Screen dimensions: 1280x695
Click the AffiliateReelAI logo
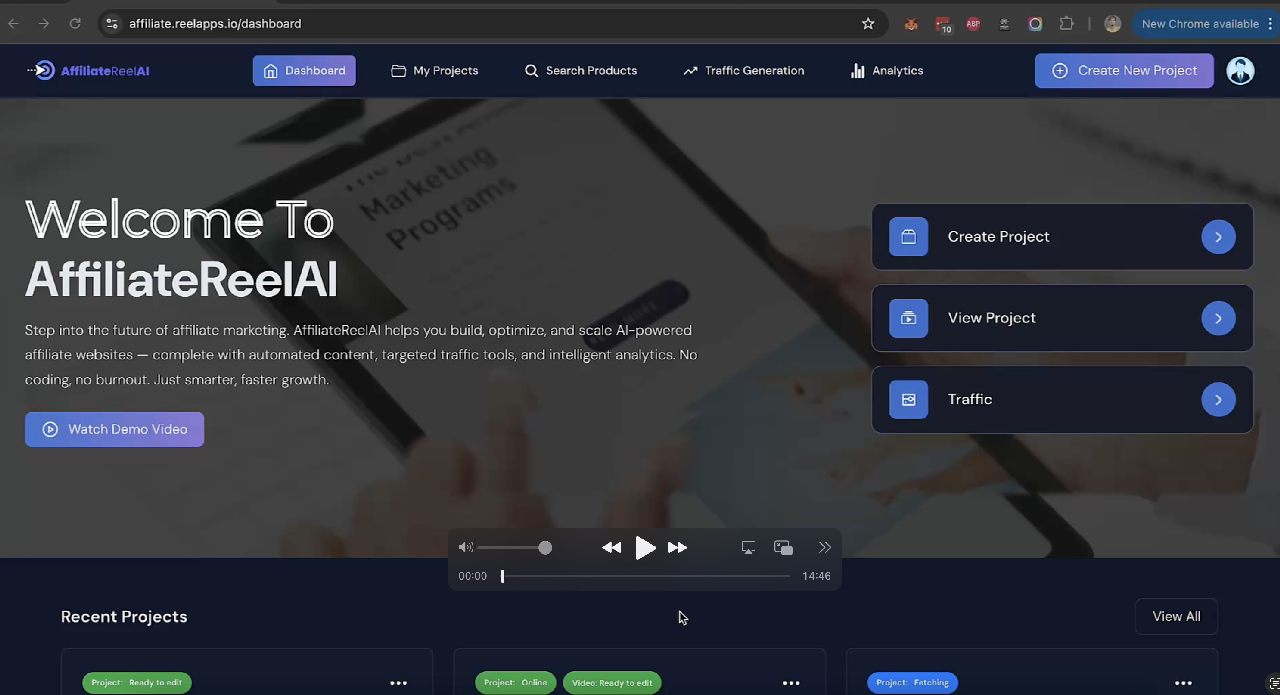point(88,70)
